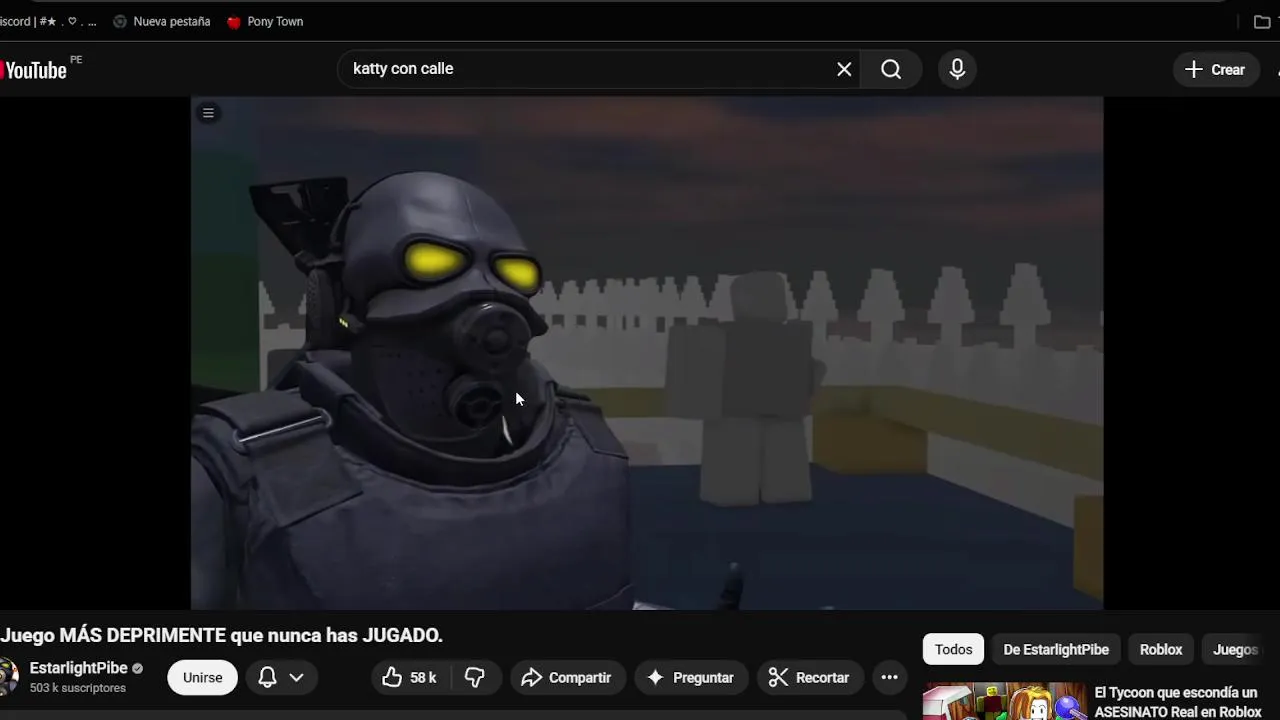Click the magnifier search button
Screen dimensions: 1280x720
(x=891, y=69)
